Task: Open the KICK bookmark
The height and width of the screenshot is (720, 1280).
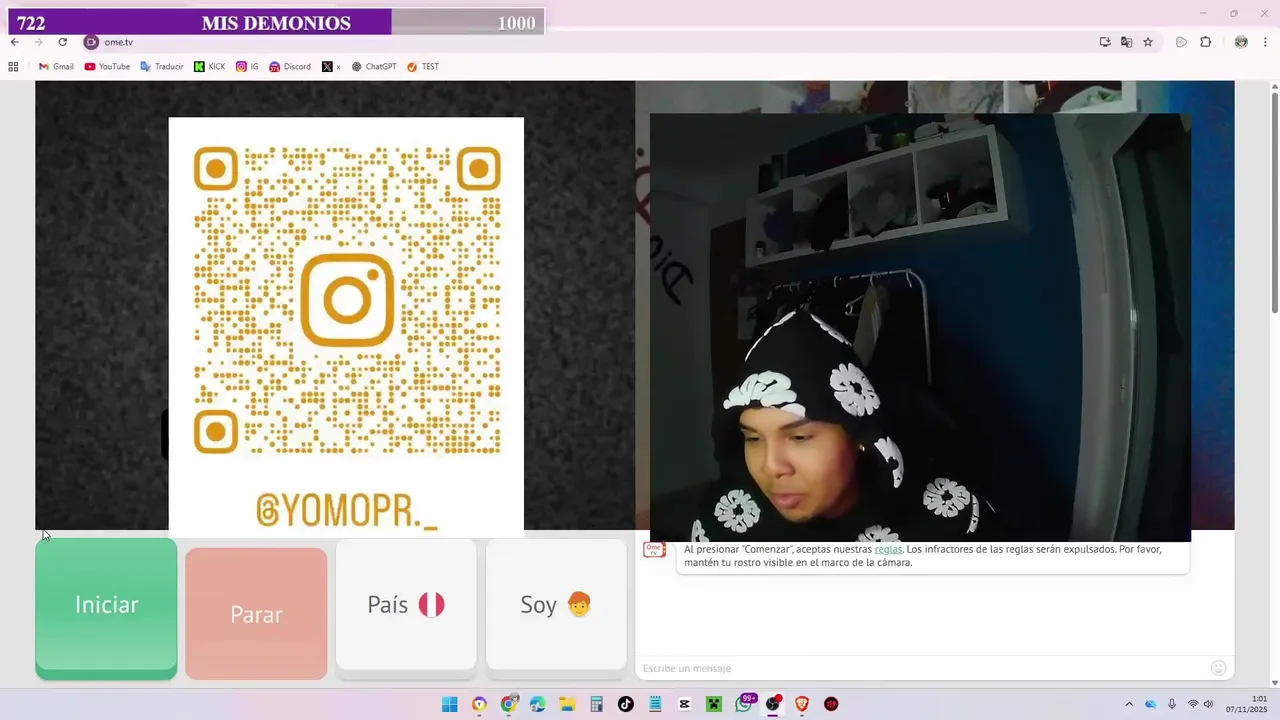Action: 210,67
